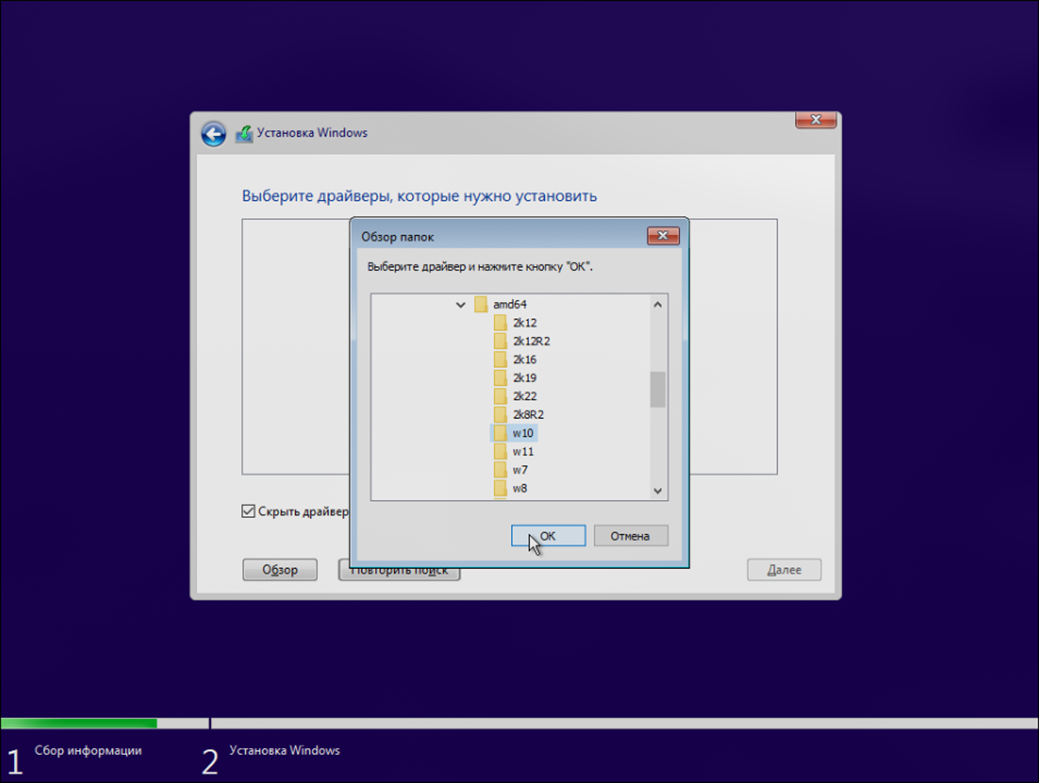
Task: Toggle the hide incompatible drivers checkbox
Action: point(248,511)
